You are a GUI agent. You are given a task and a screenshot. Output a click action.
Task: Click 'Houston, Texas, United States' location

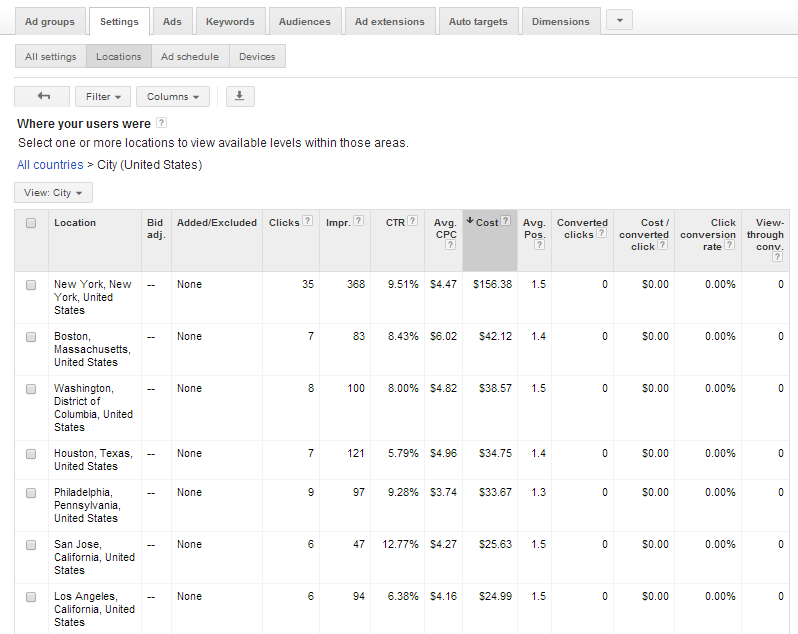pyautogui.click(x=93, y=459)
